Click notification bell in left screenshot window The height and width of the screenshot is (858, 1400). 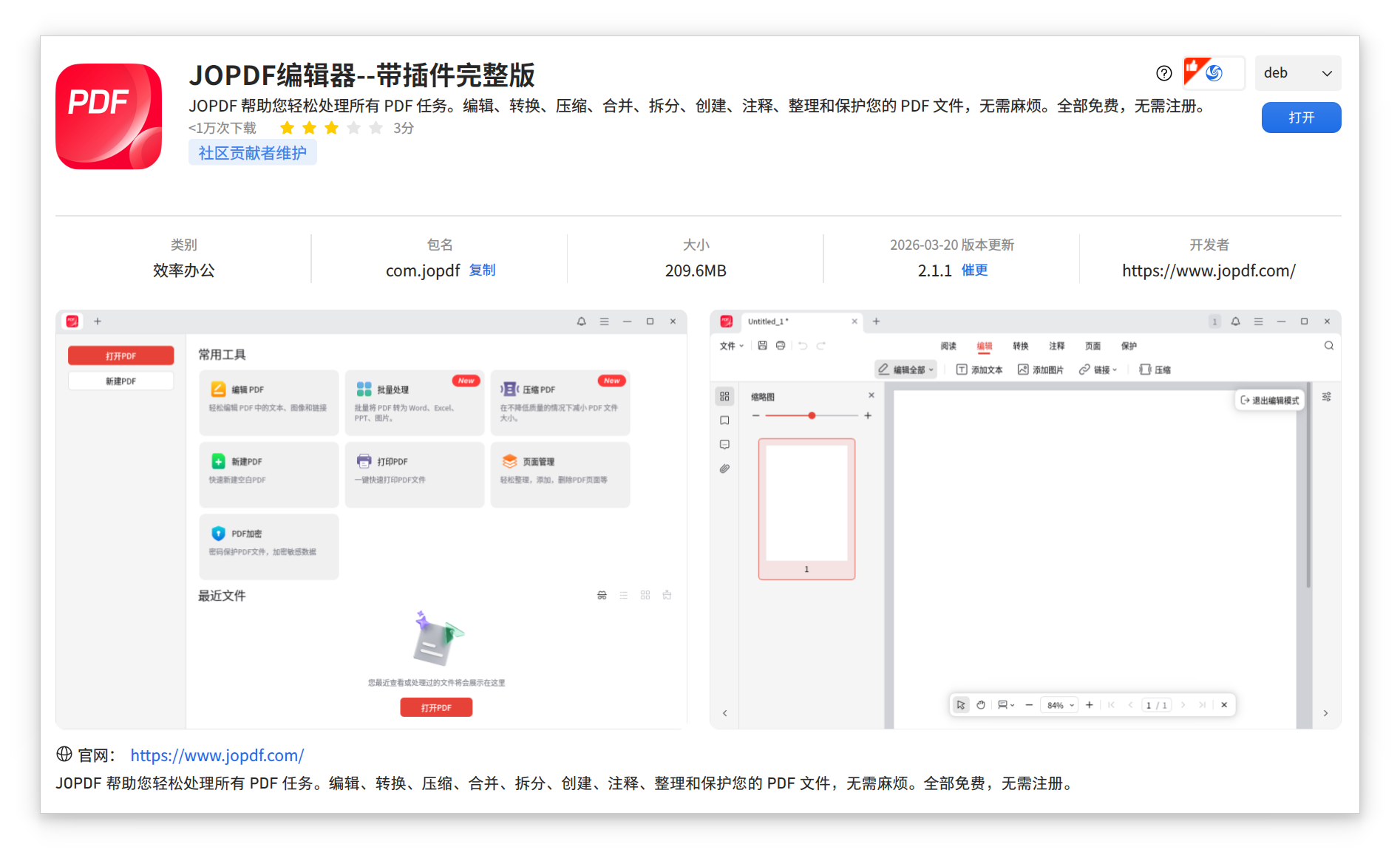pos(582,321)
